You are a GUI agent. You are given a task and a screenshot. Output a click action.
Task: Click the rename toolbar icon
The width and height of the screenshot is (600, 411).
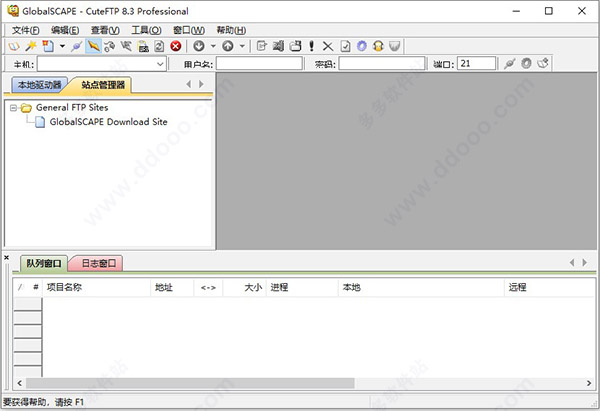278,46
